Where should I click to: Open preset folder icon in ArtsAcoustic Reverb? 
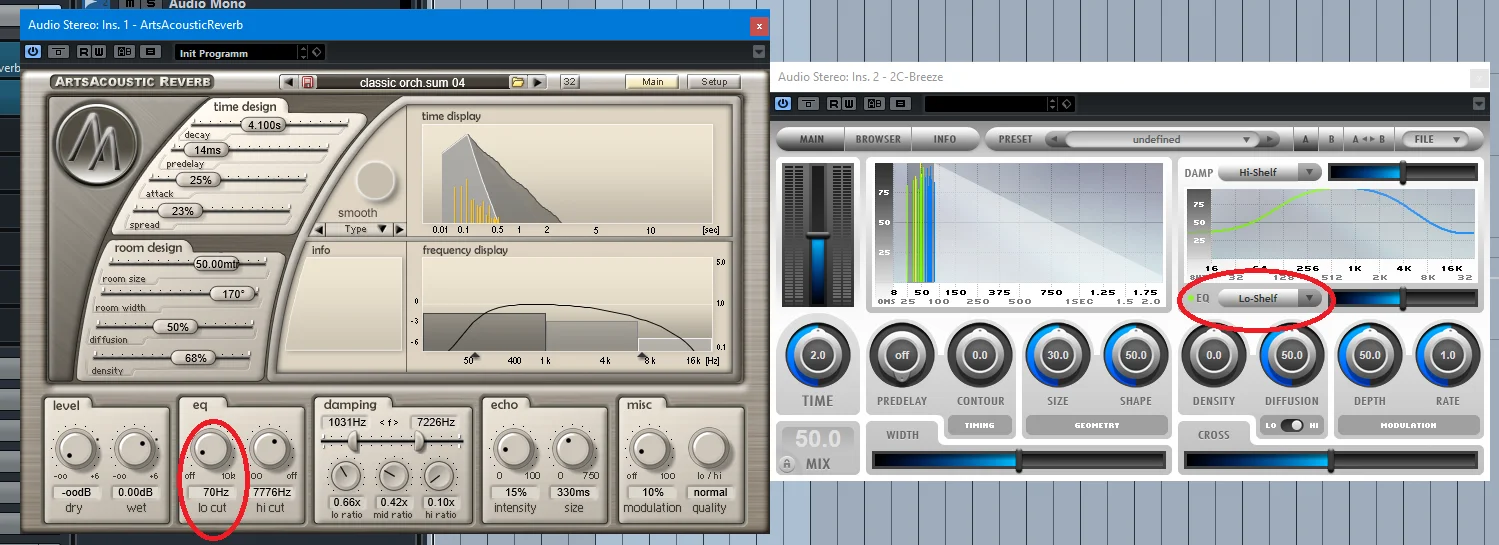click(x=518, y=82)
